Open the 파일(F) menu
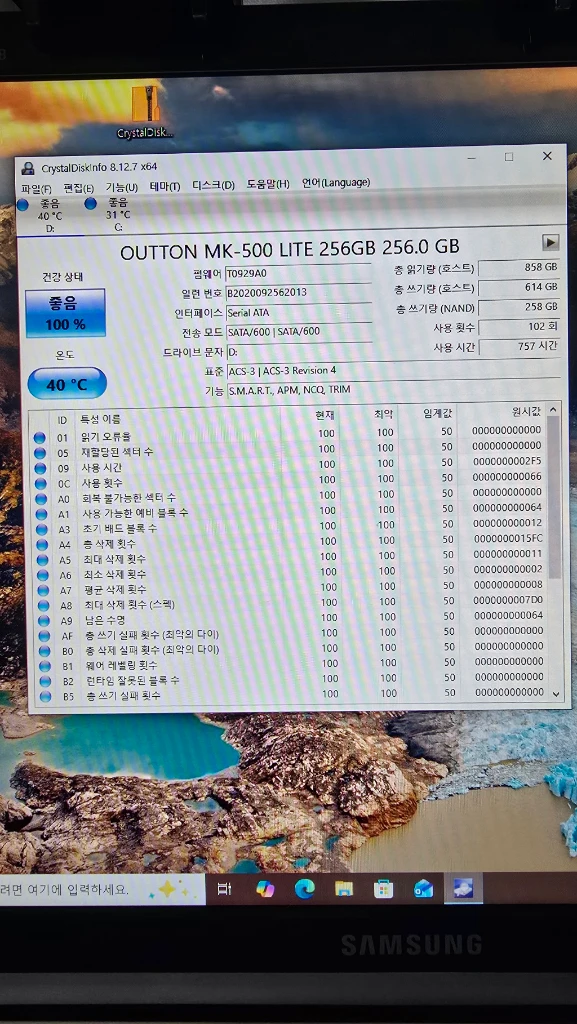Image resolution: width=577 pixels, height=1024 pixels. [37, 188]
